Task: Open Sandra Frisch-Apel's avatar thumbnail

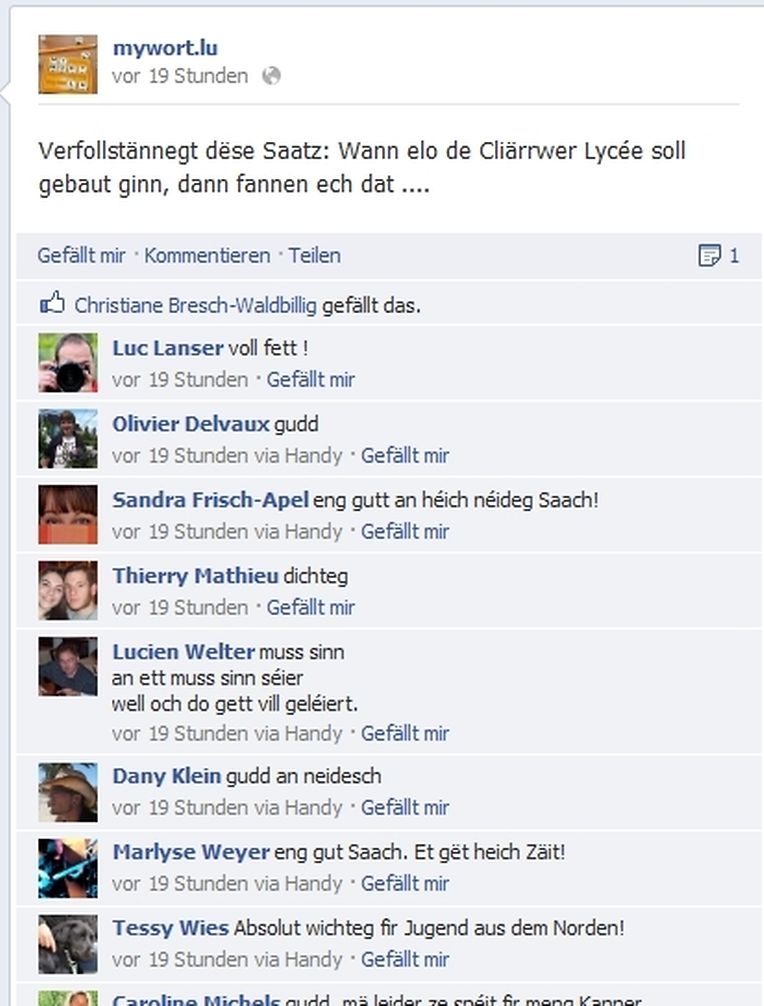Action: click(68, 515)
